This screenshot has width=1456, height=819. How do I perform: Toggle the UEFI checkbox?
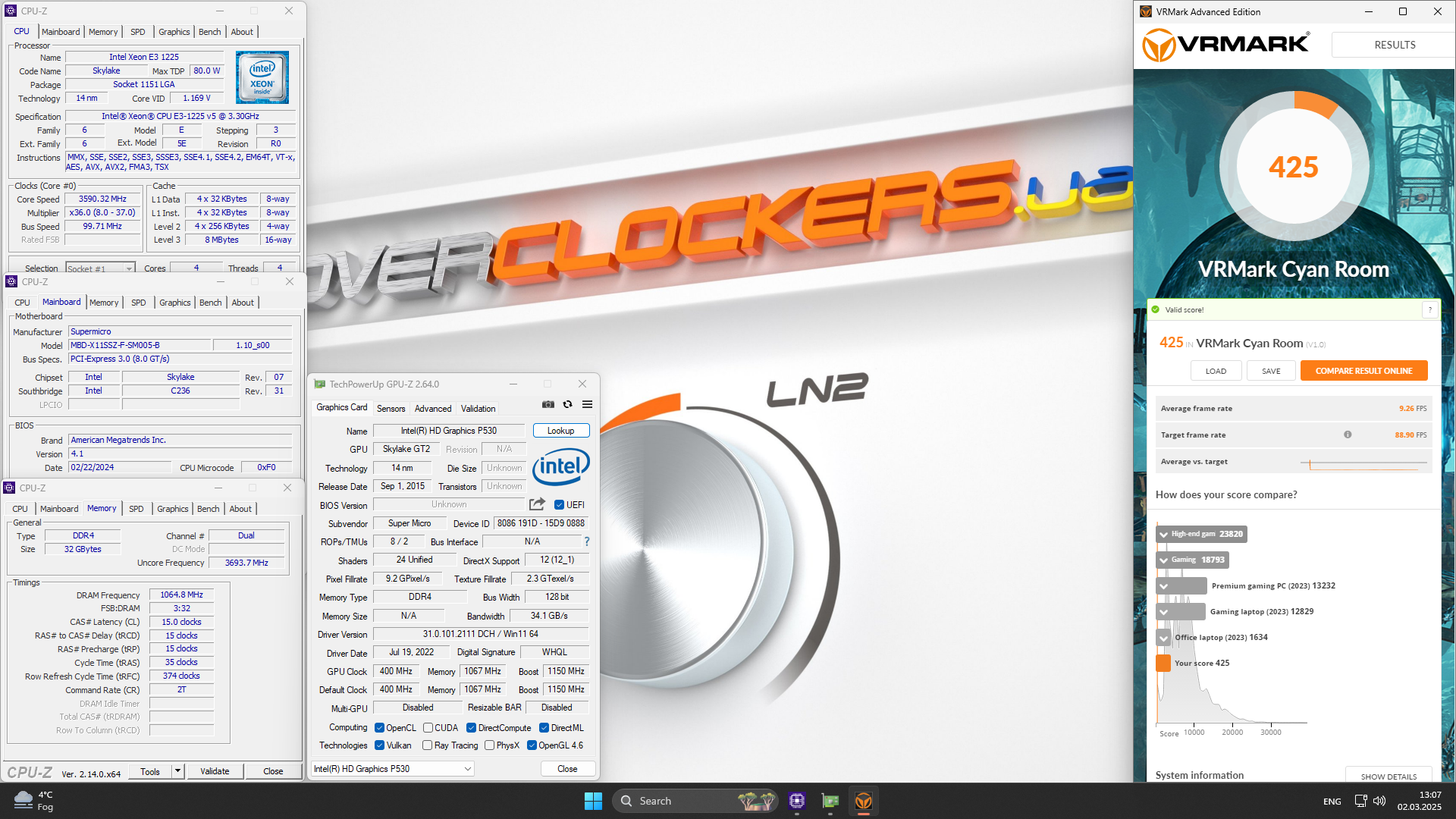pos(559,505)
